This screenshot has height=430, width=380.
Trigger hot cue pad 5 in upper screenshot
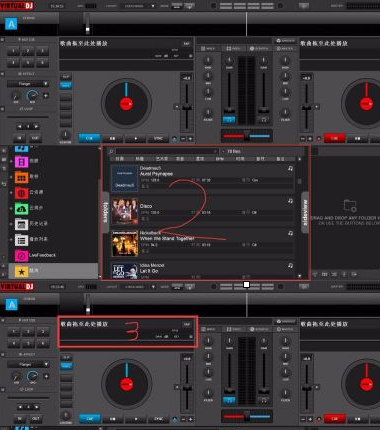pos(28,62)
